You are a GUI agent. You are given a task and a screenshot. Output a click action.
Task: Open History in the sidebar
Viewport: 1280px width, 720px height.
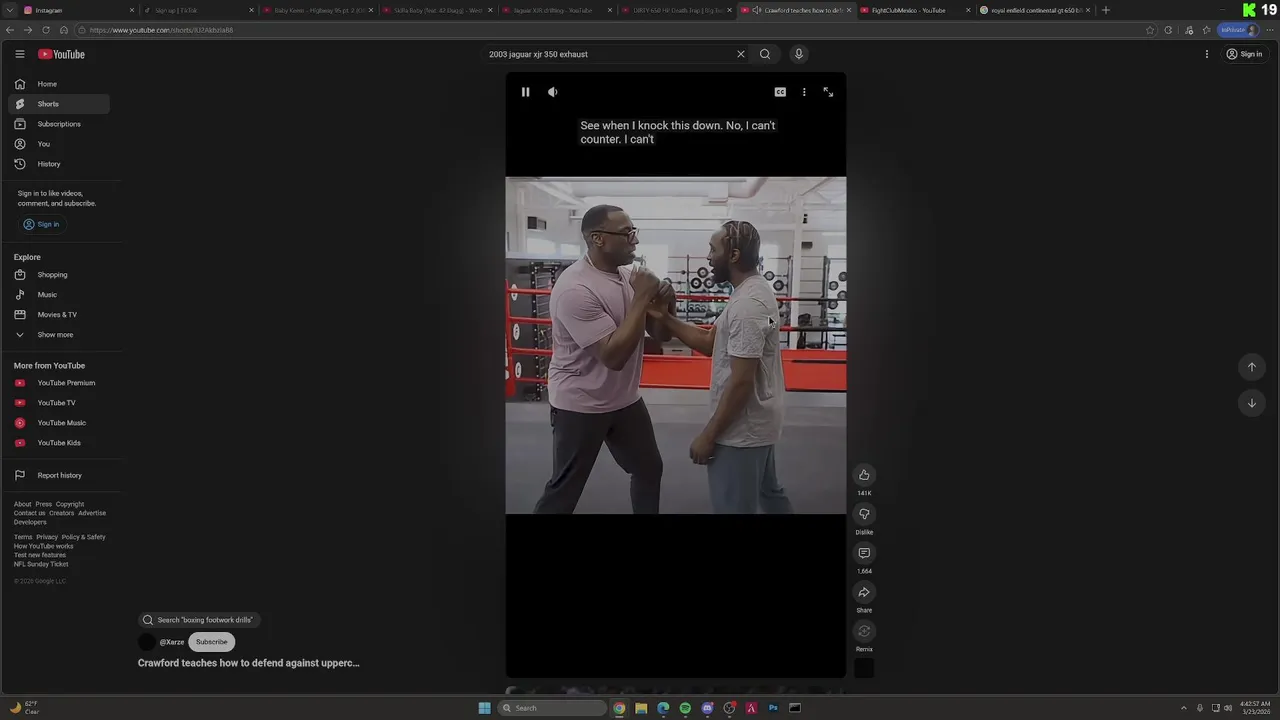[x=58, y=164]
